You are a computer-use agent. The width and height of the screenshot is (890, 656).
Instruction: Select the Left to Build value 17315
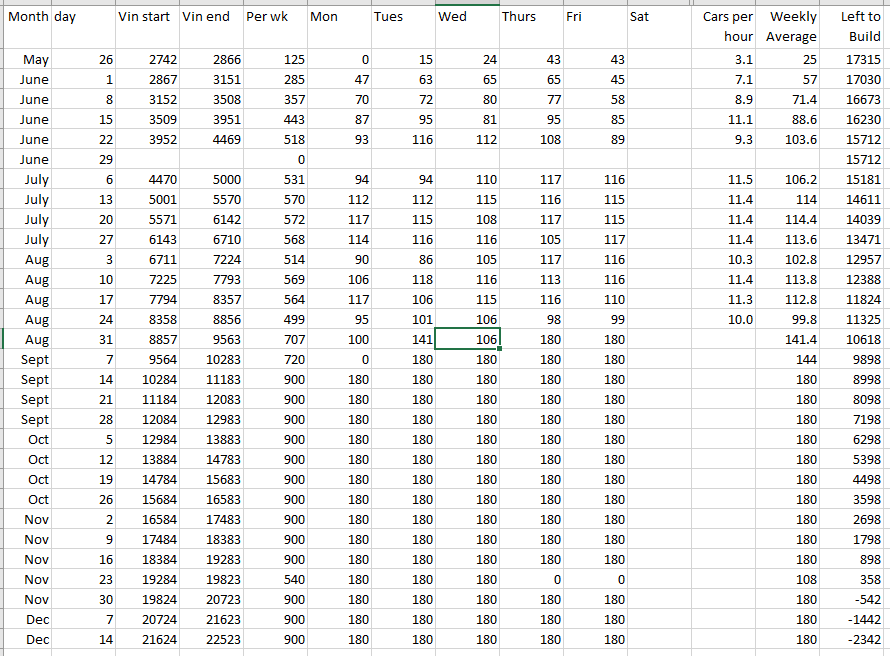[855, 60]
